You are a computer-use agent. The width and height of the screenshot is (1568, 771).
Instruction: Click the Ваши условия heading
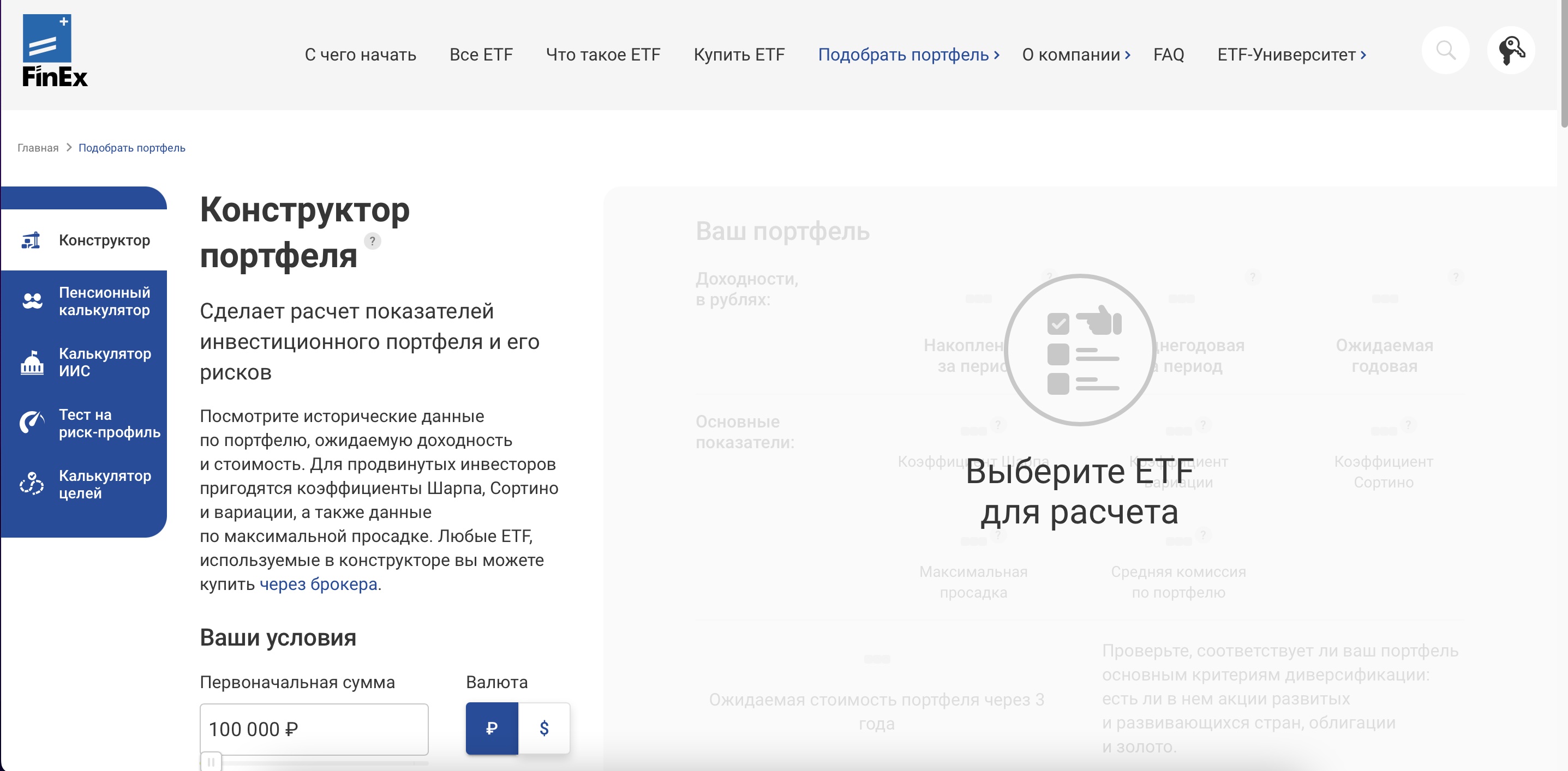click(278, 638)
